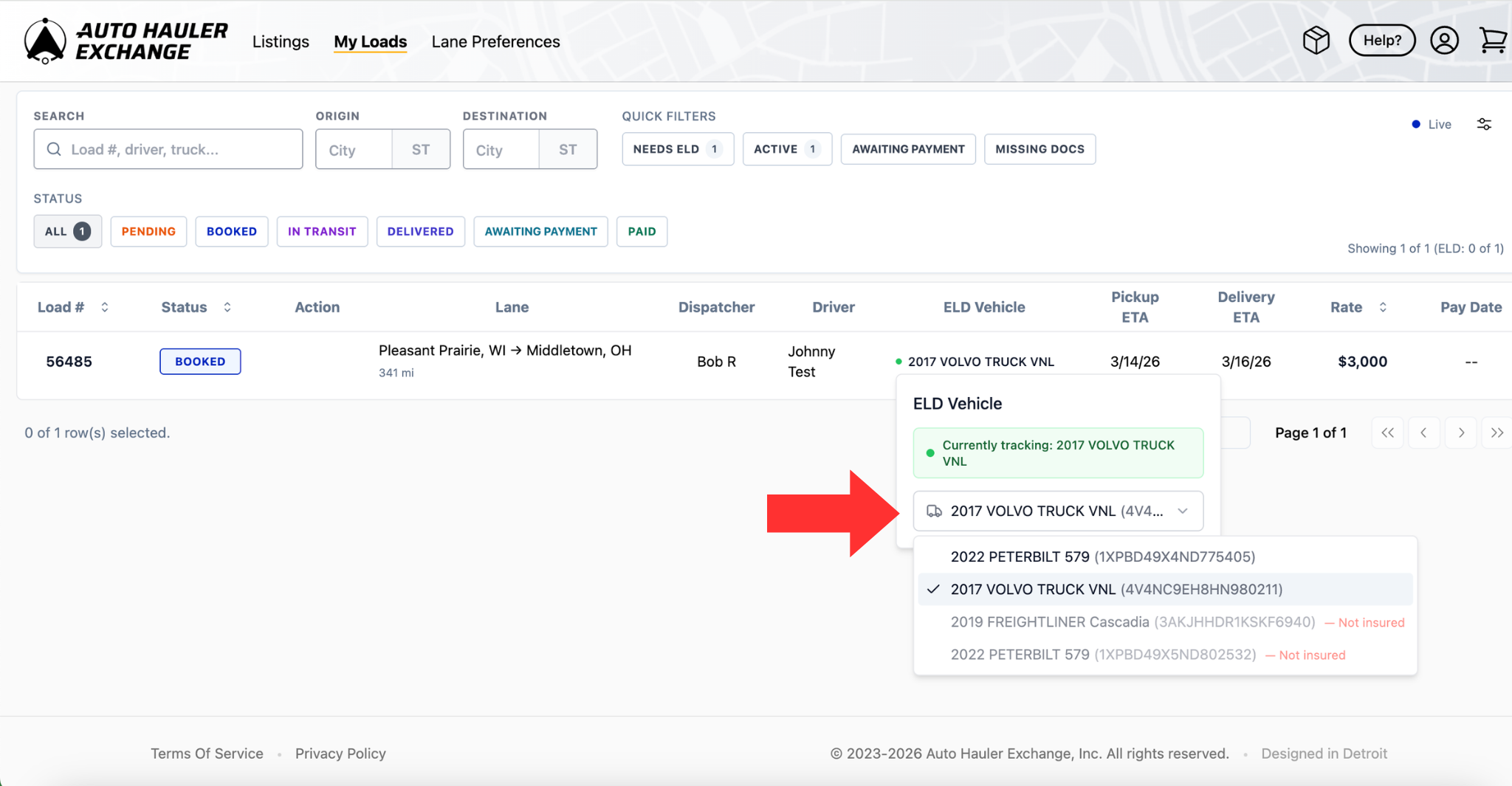Toggle the Missing Docs quick filter
The height and width of the screenshot is (786, 1512).
coord(1039,149)
